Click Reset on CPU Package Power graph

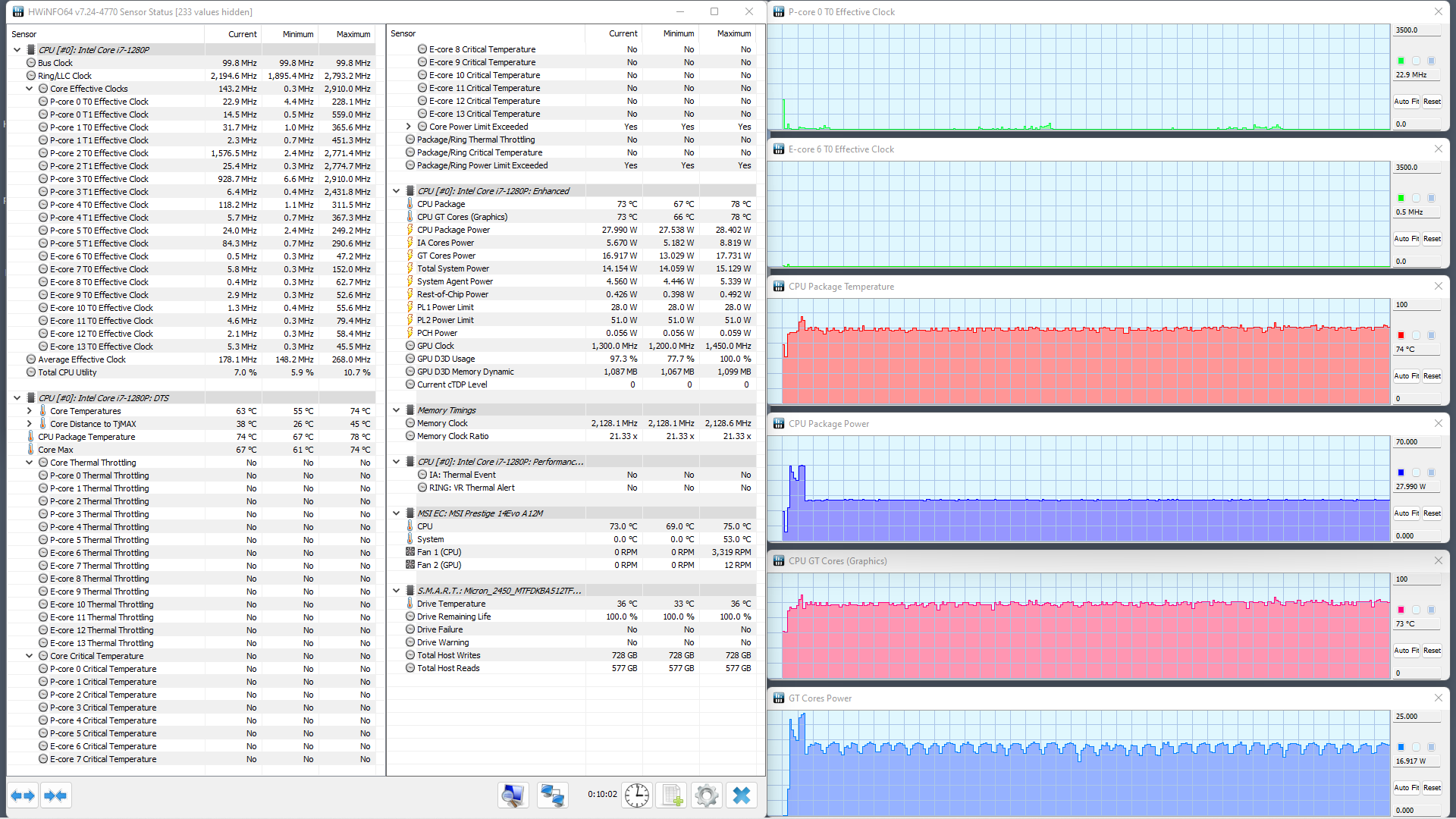point(1432,513)
